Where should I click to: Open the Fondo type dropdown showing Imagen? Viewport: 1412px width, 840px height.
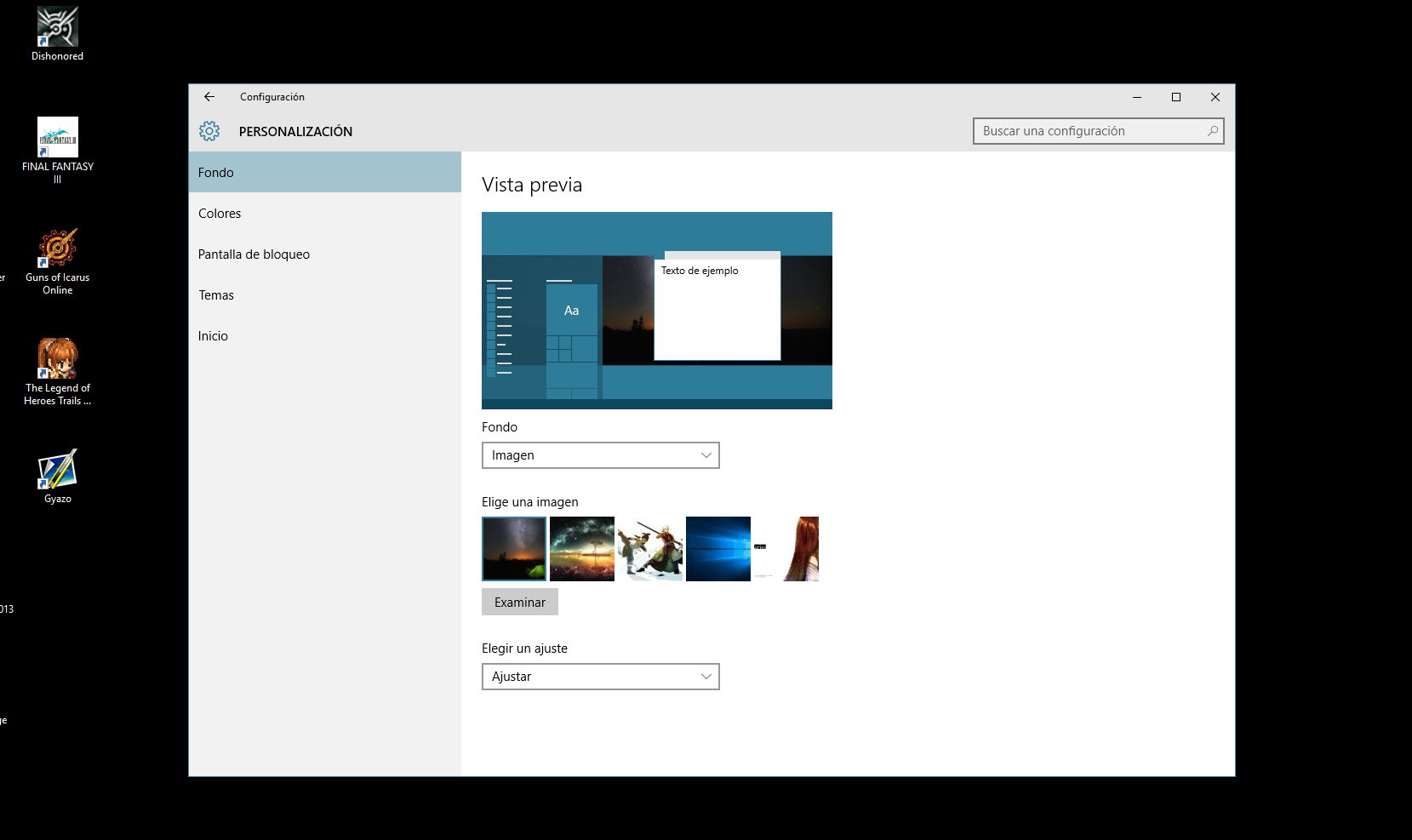(x=600, y=455)
